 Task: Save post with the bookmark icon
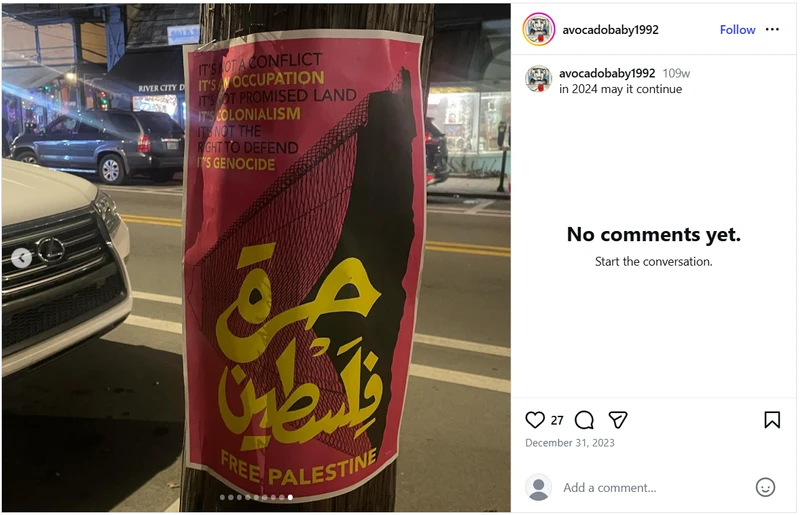click(772, 420)
